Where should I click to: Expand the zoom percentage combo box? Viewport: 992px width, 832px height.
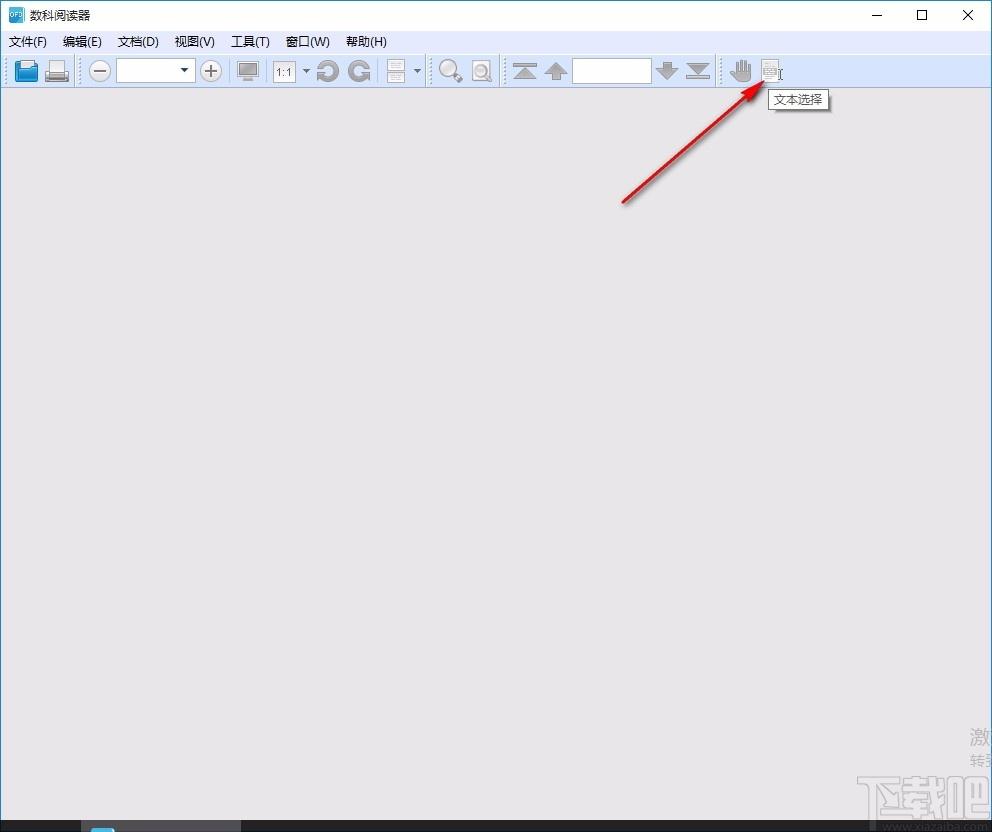pyautogui.click(x=156, y=70)
